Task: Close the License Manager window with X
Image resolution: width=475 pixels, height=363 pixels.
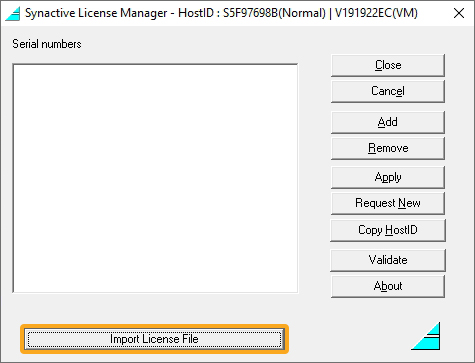Action: pos(459,13)
